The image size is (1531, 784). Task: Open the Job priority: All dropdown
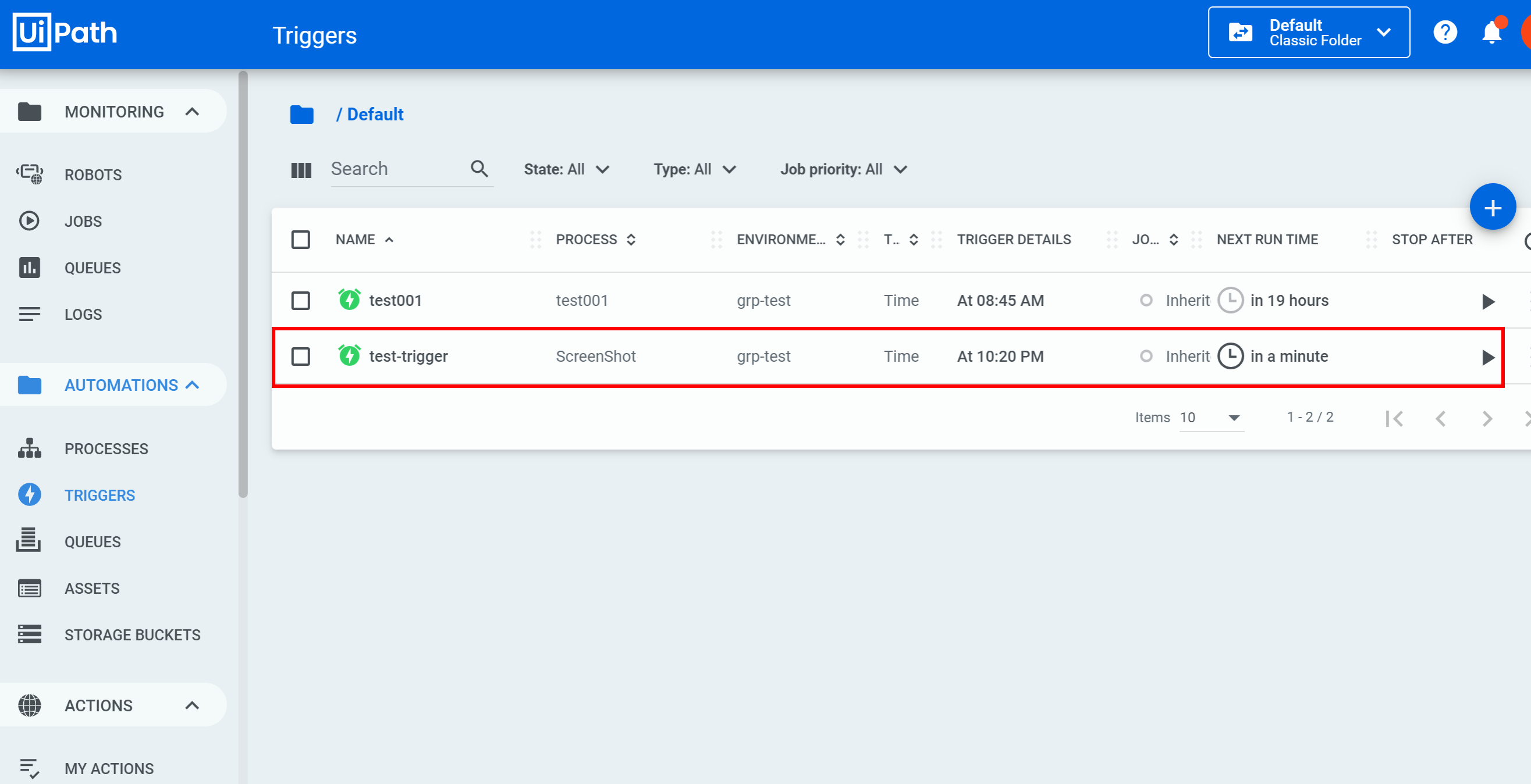[x=843, y=170]
